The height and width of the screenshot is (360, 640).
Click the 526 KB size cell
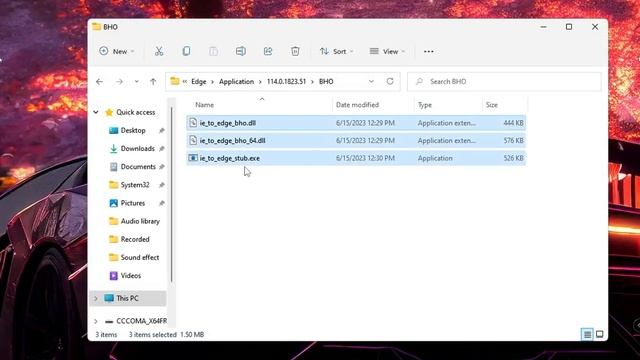(x=513, y=158)
